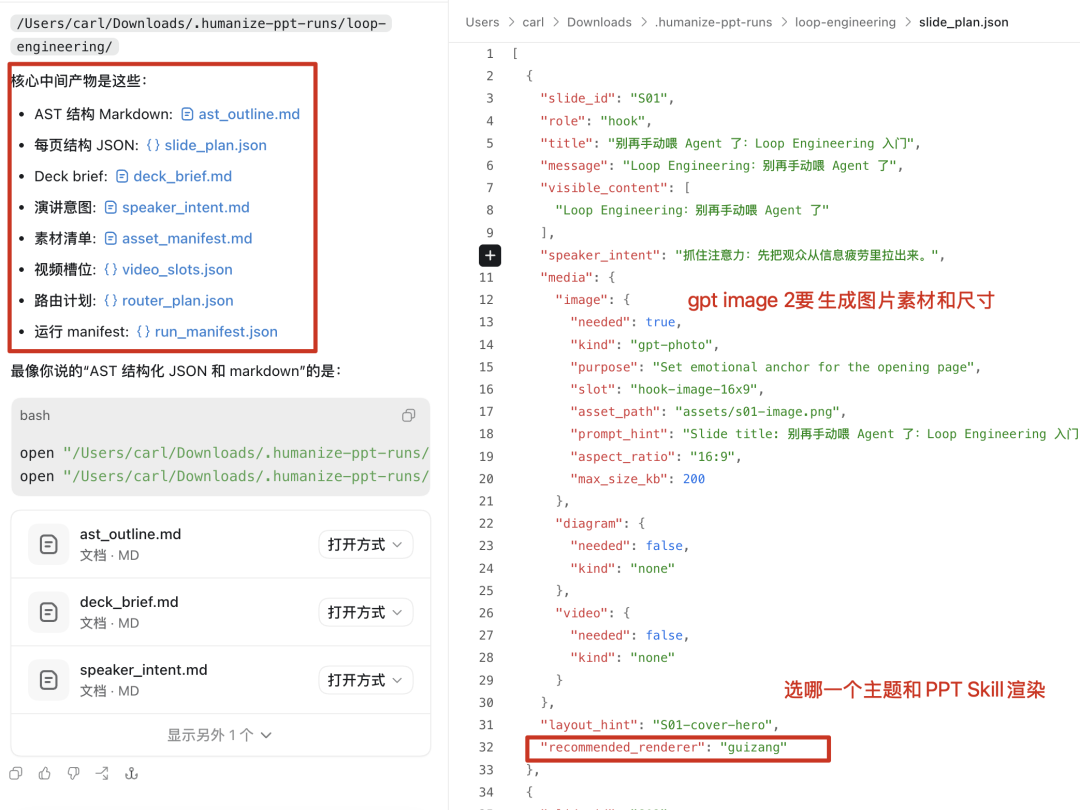Open the 打开方式 dropdown for deck_brief.md
Screen dimensions: 1080x810
pyautogui.click(x=366, y=612)
